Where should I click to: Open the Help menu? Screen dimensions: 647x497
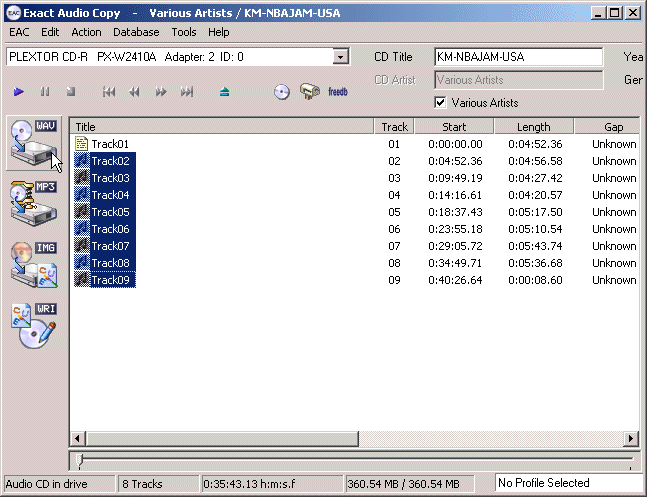click(x=219, y=32)
